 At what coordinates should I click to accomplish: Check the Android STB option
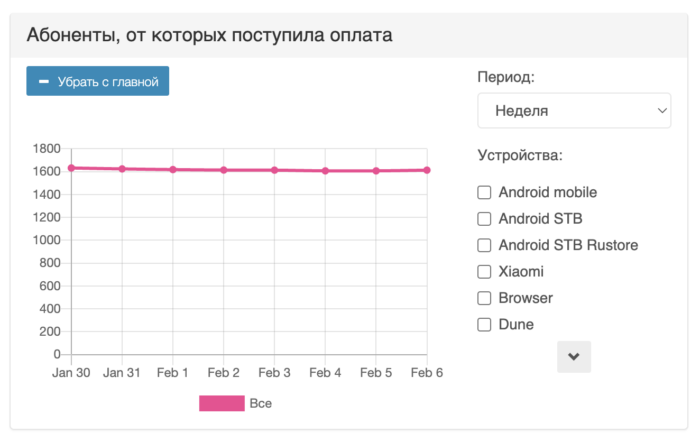tap(485, 218)
